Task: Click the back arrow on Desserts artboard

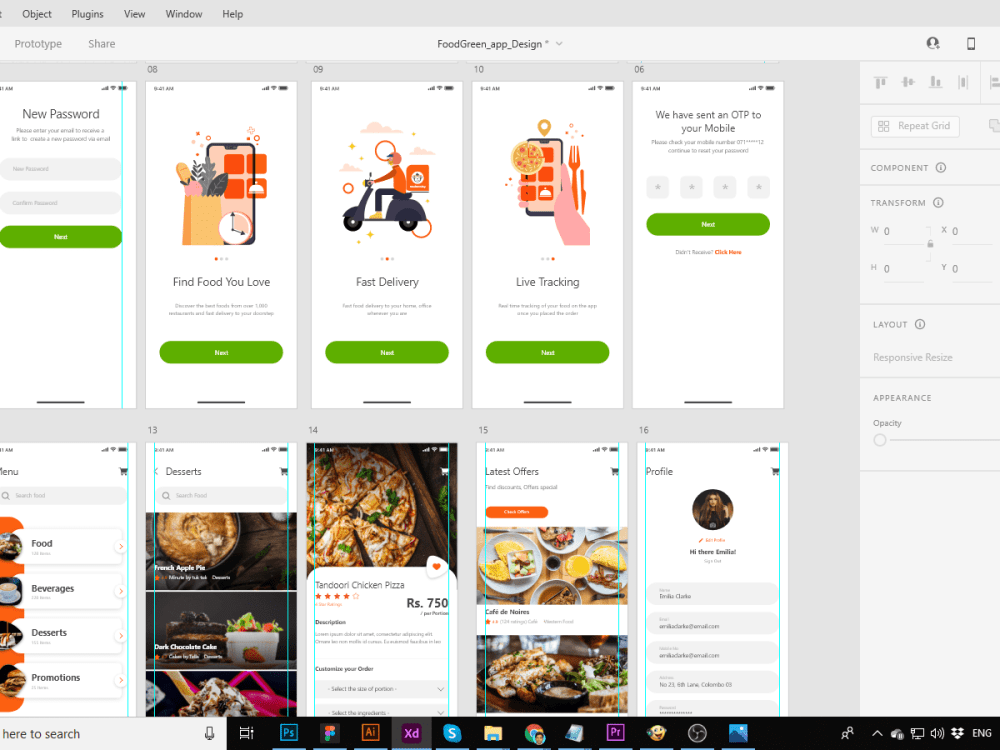Action: (156, 471)
